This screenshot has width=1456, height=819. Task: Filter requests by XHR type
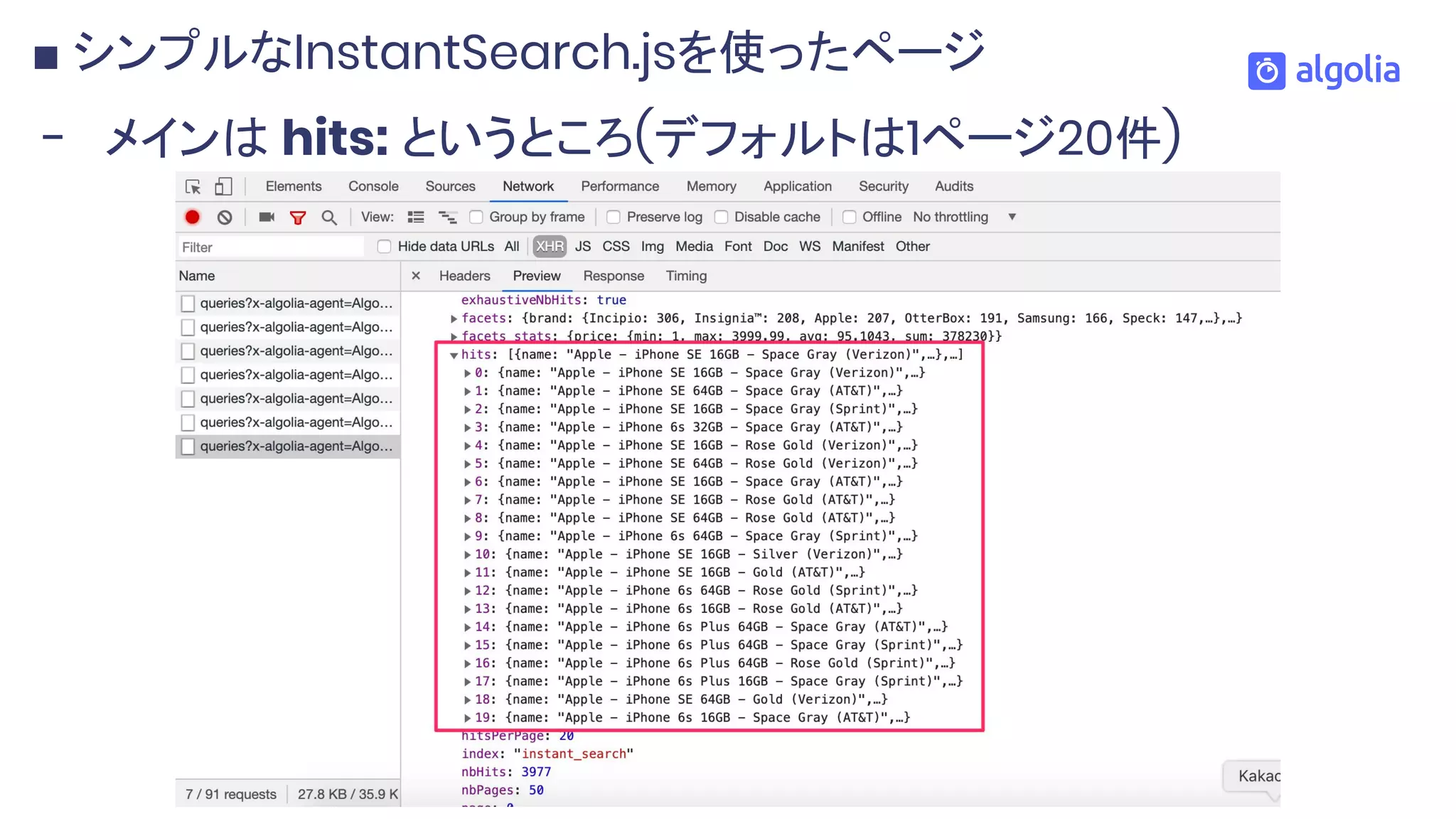coord(550,247)
